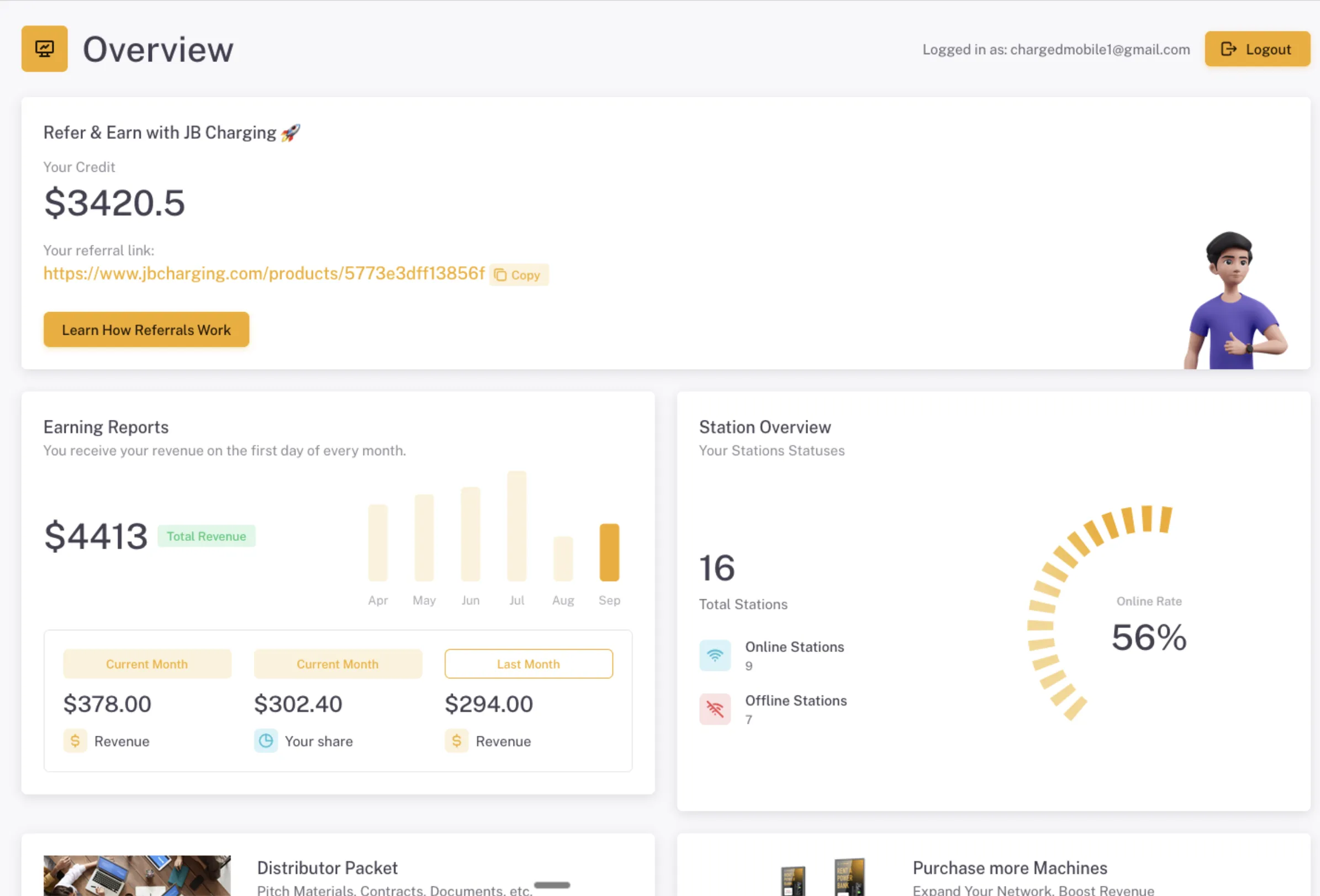
Task: Open the Distributor Packet thumbnail image
Action: click(x=137, y=876)
